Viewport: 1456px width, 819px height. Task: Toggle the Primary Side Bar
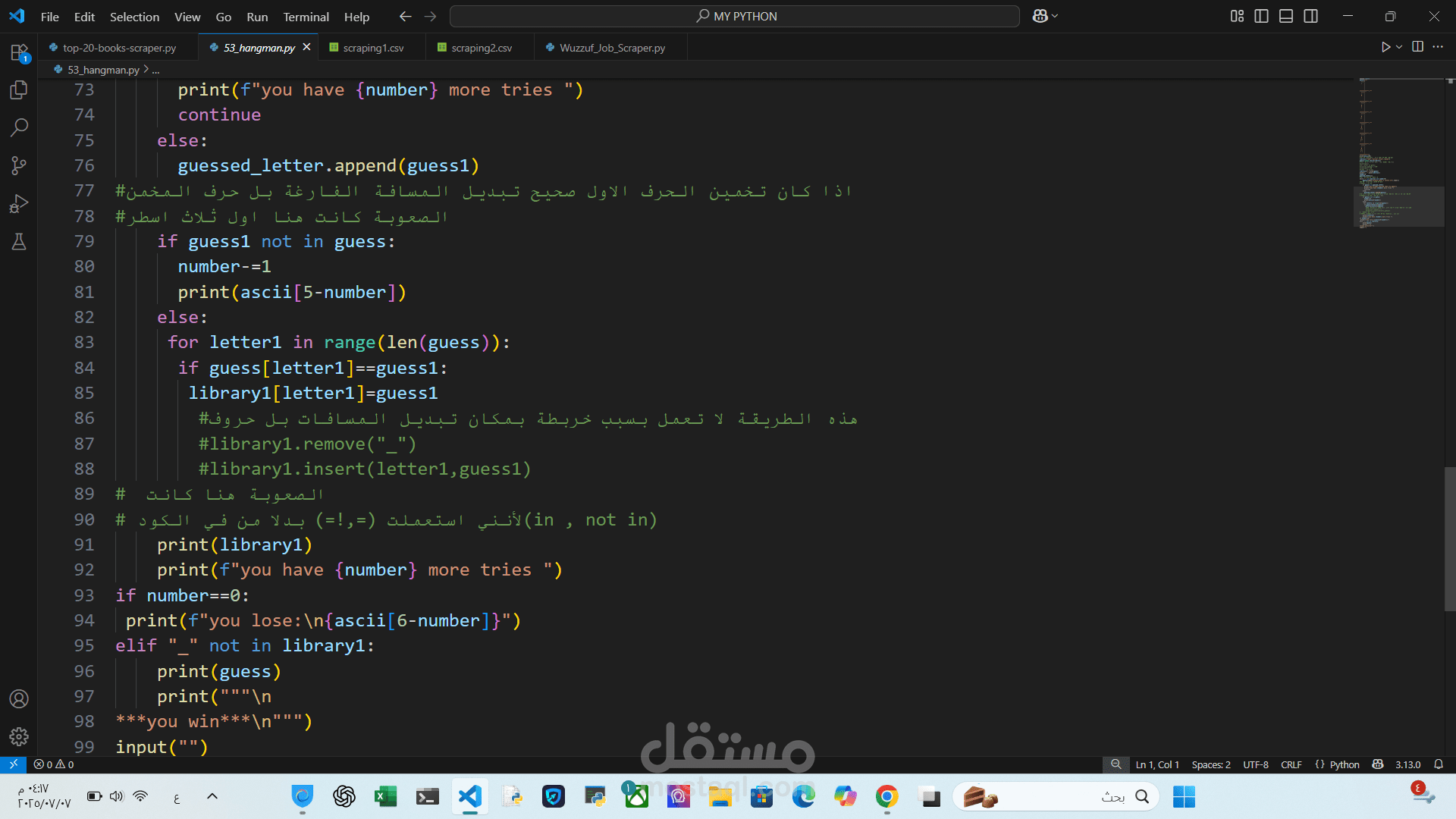[x=1262, y=16]
